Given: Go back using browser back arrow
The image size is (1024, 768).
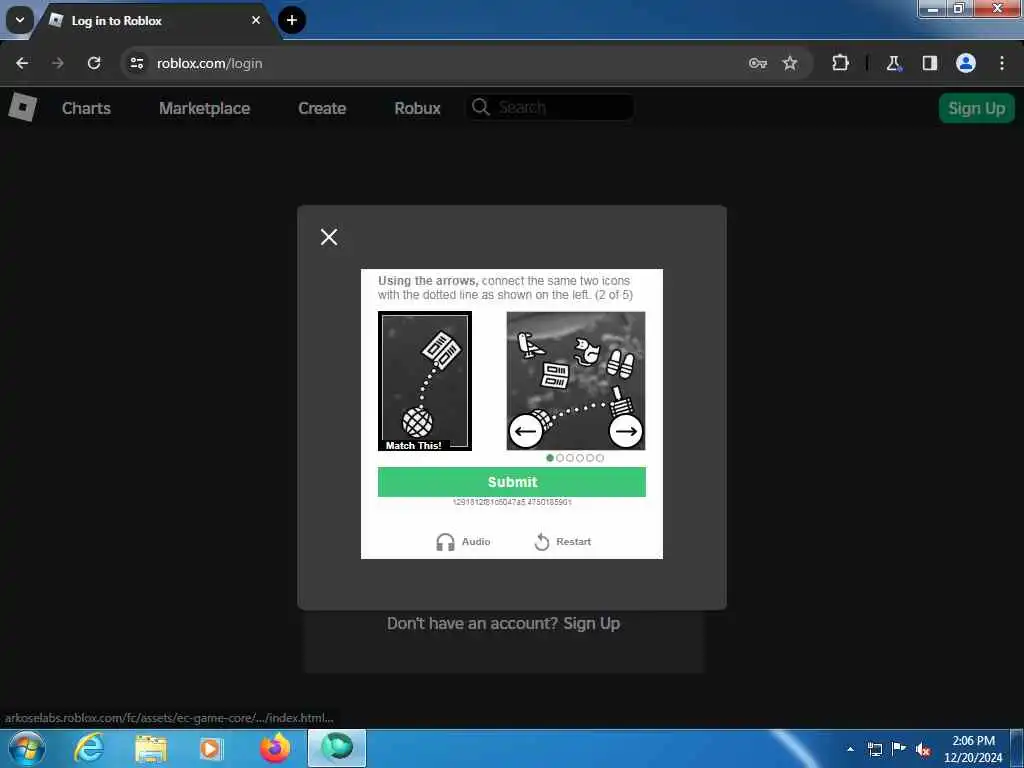Looking at the screenshot, I should click(22, 63).
